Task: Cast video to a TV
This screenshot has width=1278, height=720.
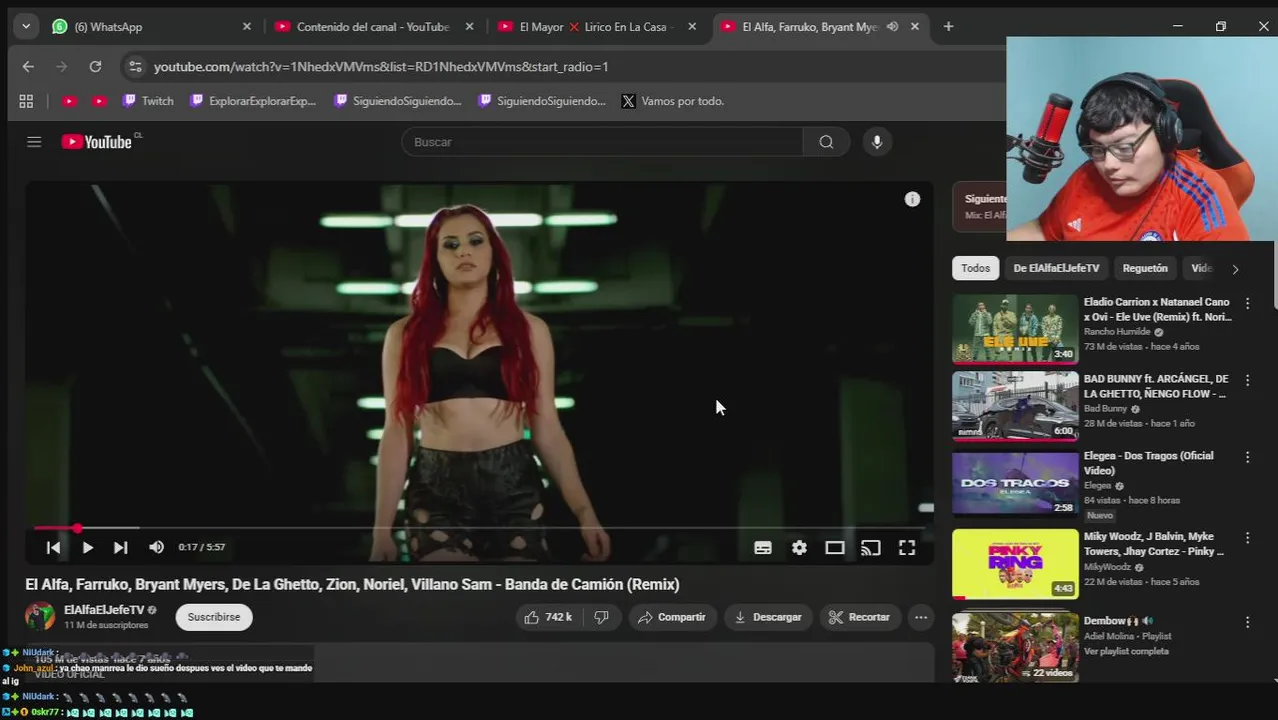Action: [x=871, y=547]
